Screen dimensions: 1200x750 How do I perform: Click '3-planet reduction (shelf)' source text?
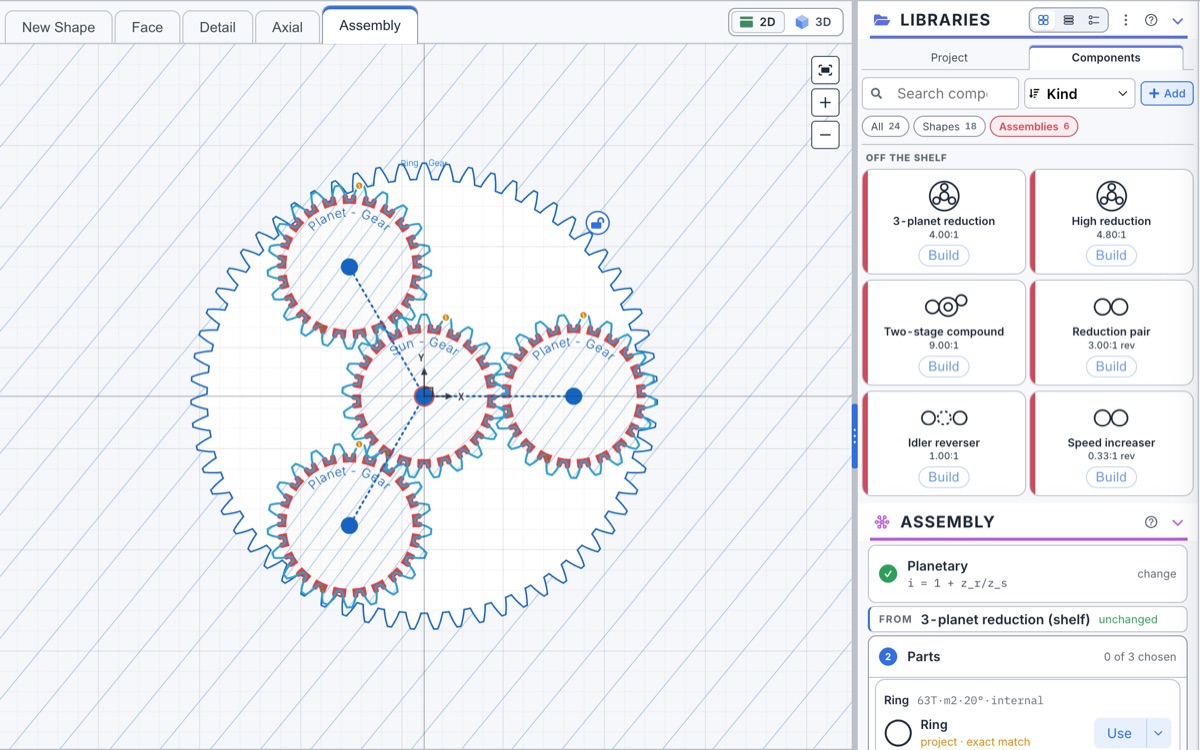coord(1005,619)
